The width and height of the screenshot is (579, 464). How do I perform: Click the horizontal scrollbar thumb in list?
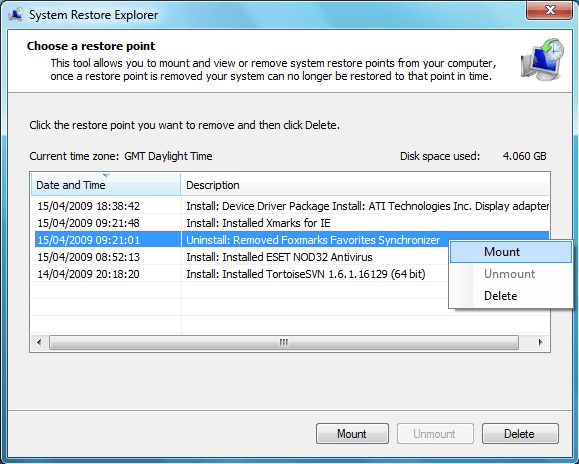pos(284,343)
